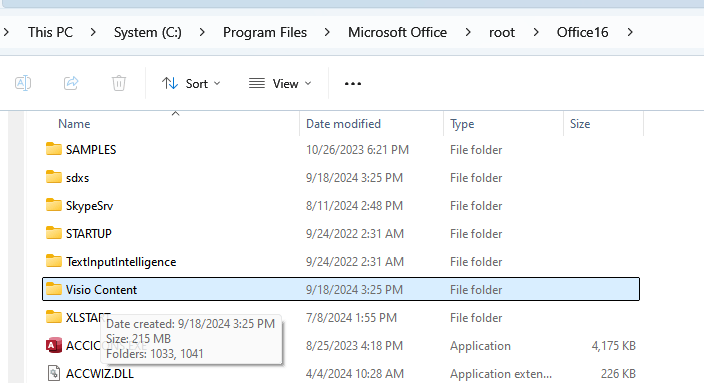
Task: Click the Delete trash icon
Action: tap(119, 83)
